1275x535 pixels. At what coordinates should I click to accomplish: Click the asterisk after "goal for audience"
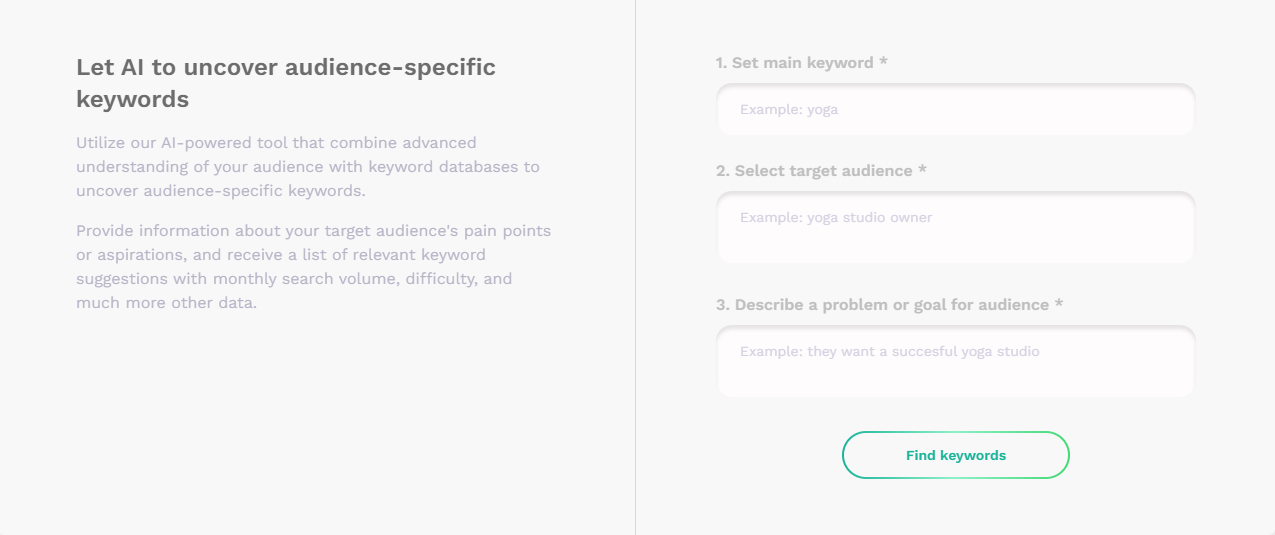pyautogui.click(x=1059, y=305)
